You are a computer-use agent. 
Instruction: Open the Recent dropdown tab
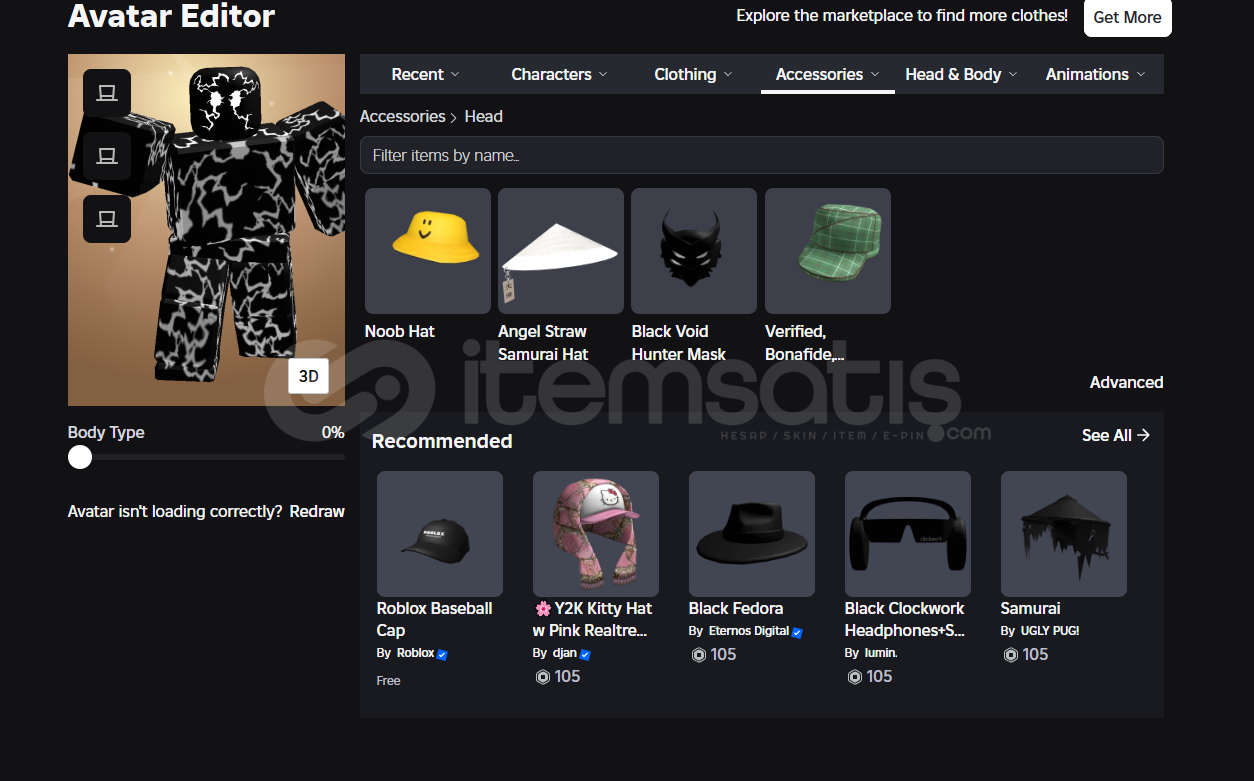[x=426, y=74]
